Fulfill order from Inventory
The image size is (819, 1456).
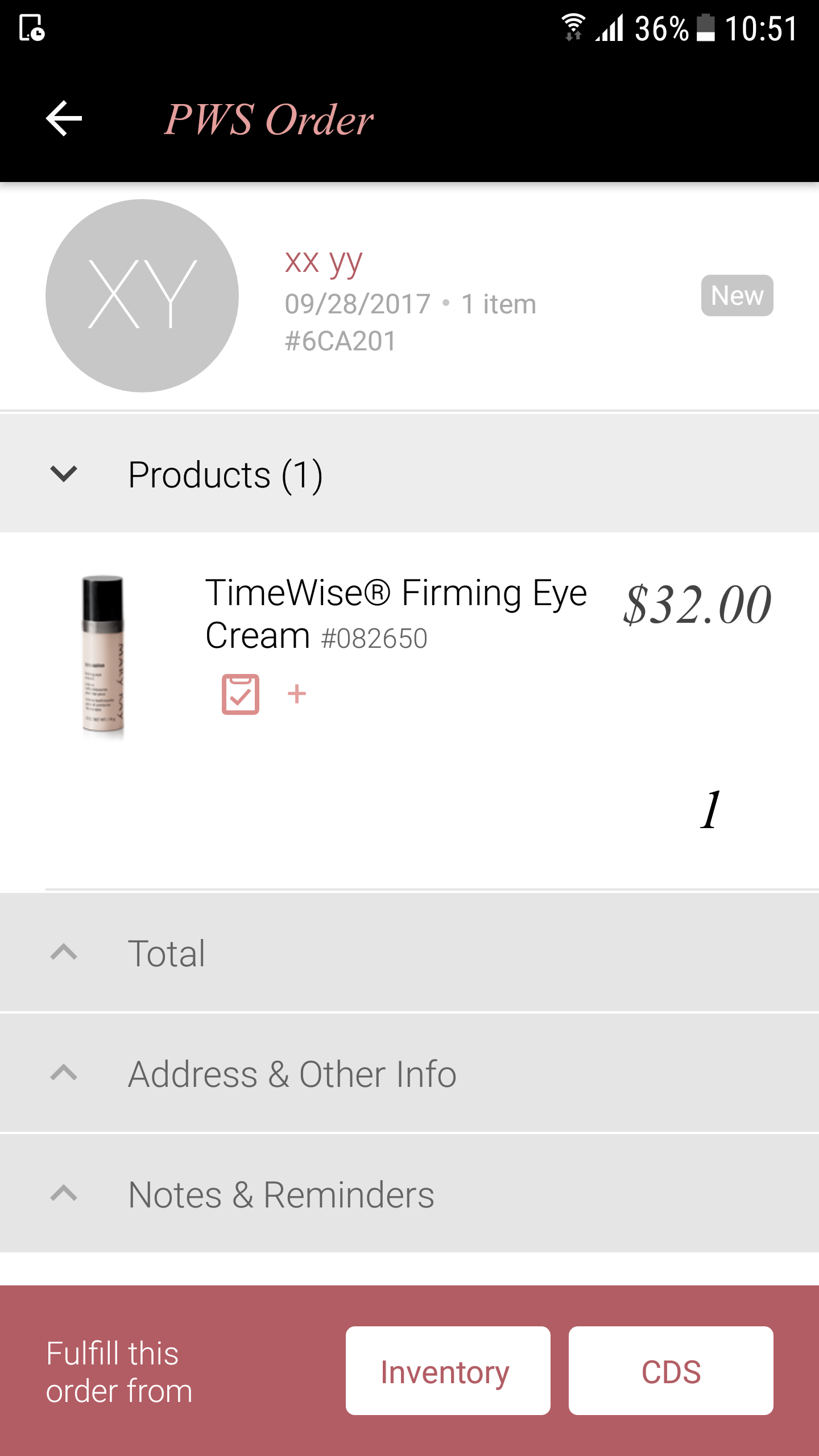click(448, 1371)
